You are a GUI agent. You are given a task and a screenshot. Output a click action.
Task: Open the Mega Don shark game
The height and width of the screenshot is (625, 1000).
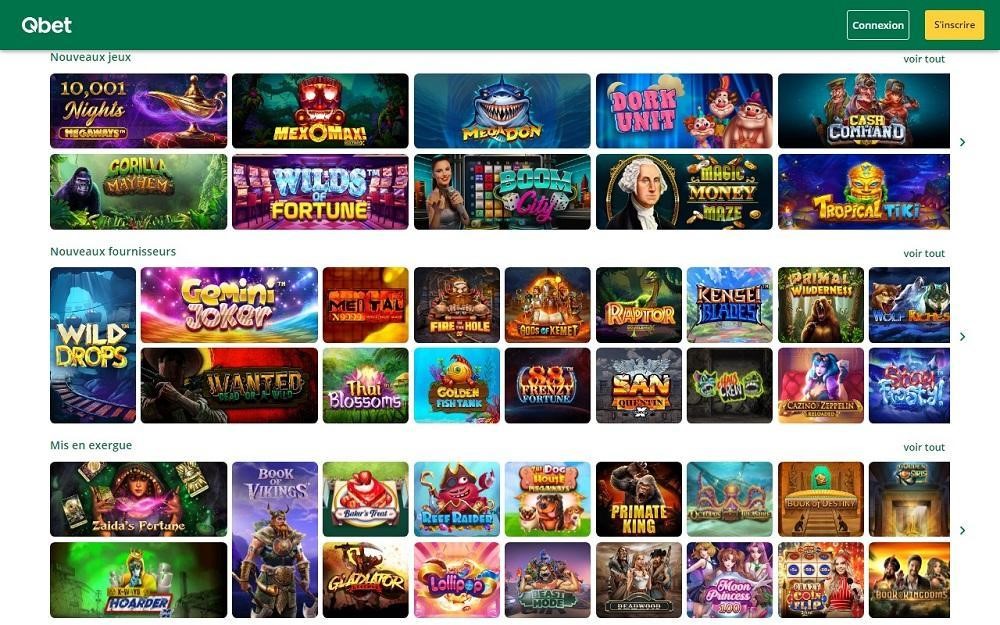click(502, 111)
